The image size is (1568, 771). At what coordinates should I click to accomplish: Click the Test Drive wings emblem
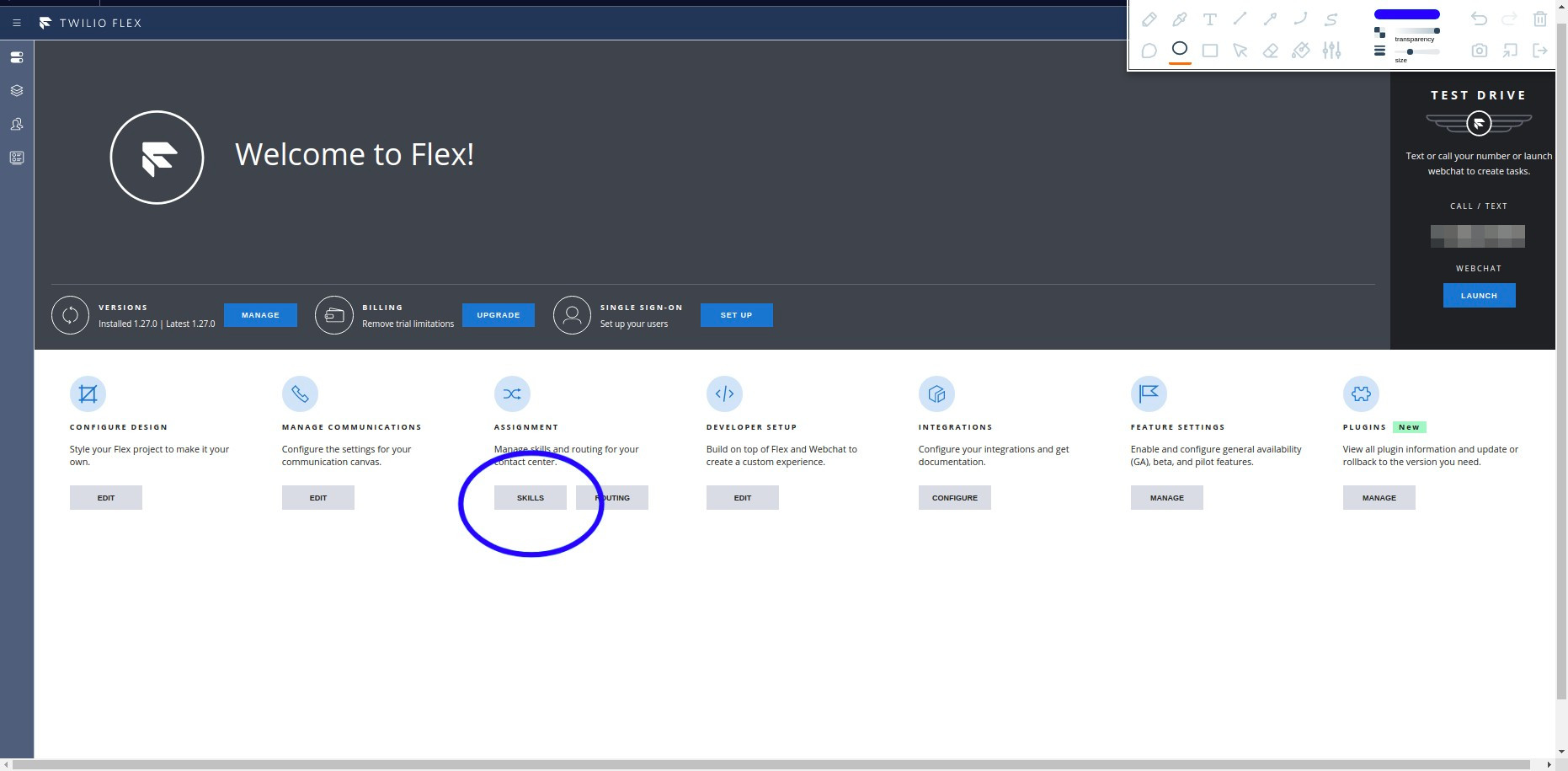click(x=1479, y=124)
